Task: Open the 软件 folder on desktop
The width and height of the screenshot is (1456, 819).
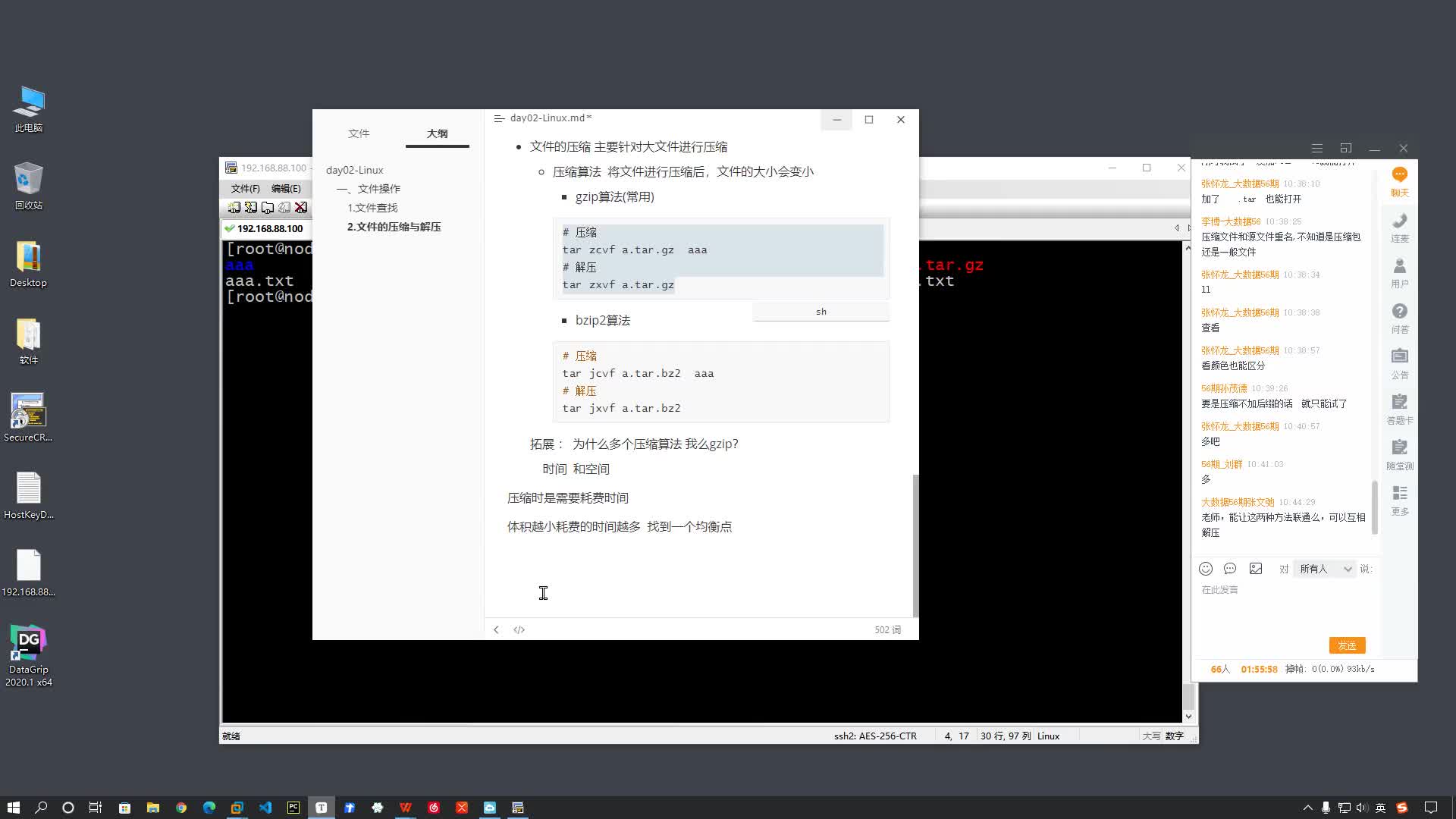Action: click(29, 341)
